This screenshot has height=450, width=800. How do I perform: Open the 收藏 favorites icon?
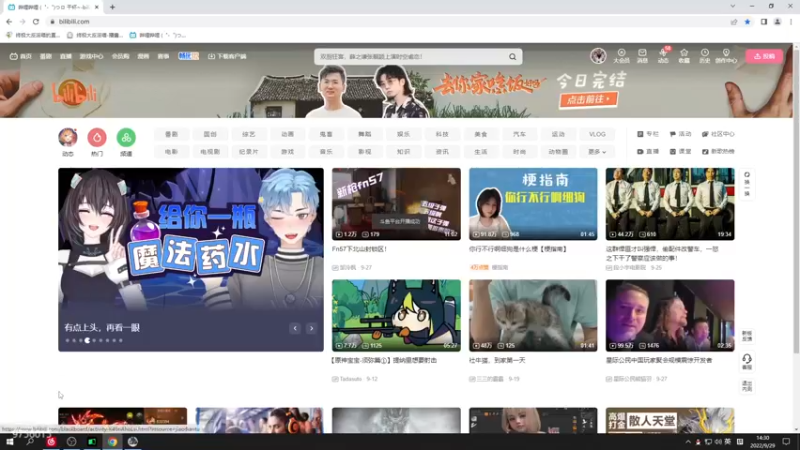pyautogui.click(x=684, y=56)
